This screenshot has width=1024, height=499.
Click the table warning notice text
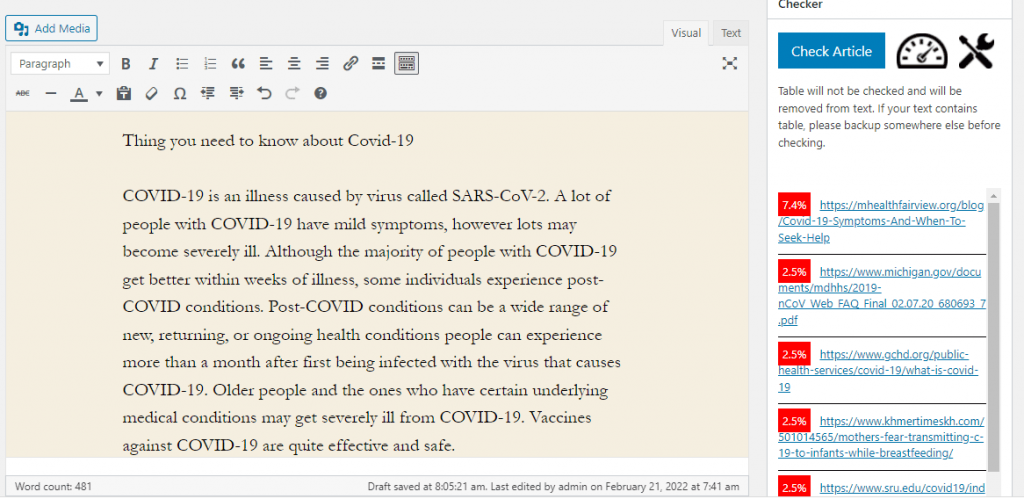pos(889,117)
